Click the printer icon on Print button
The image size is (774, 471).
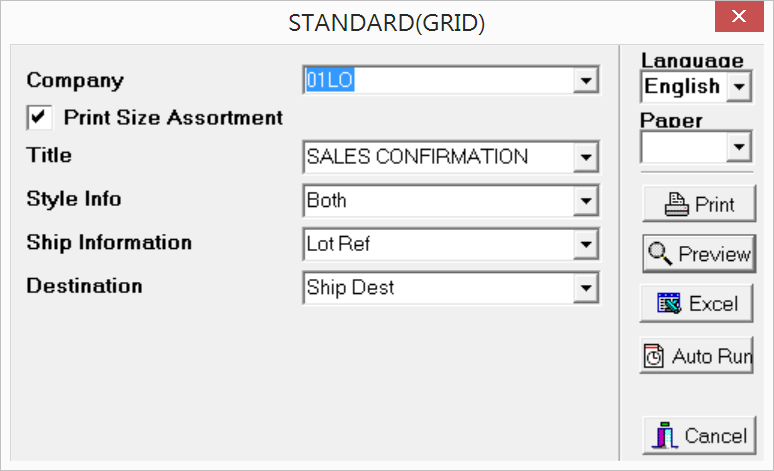pos(677,204)
